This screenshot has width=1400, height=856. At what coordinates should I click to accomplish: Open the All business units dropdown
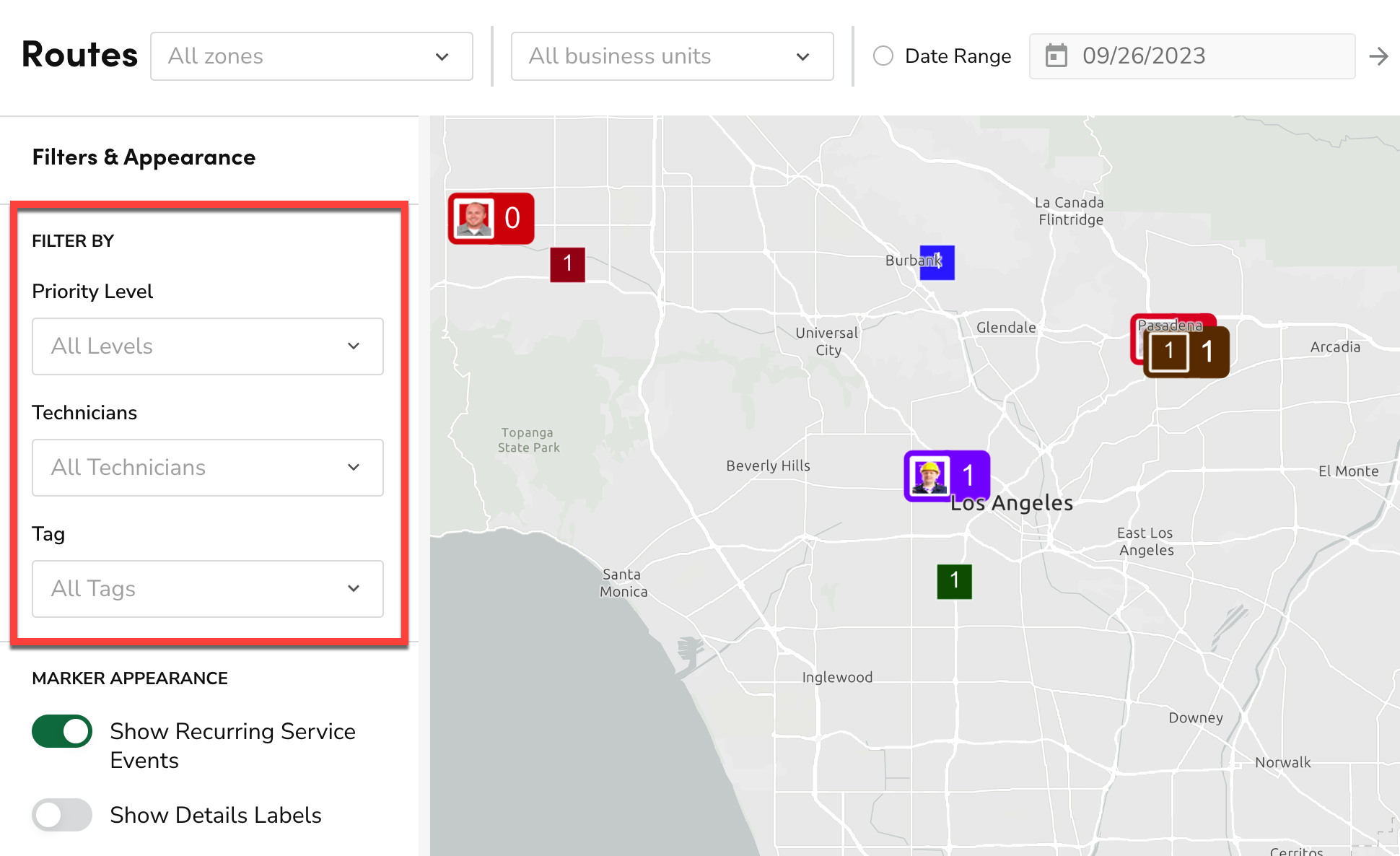[672, 56]
